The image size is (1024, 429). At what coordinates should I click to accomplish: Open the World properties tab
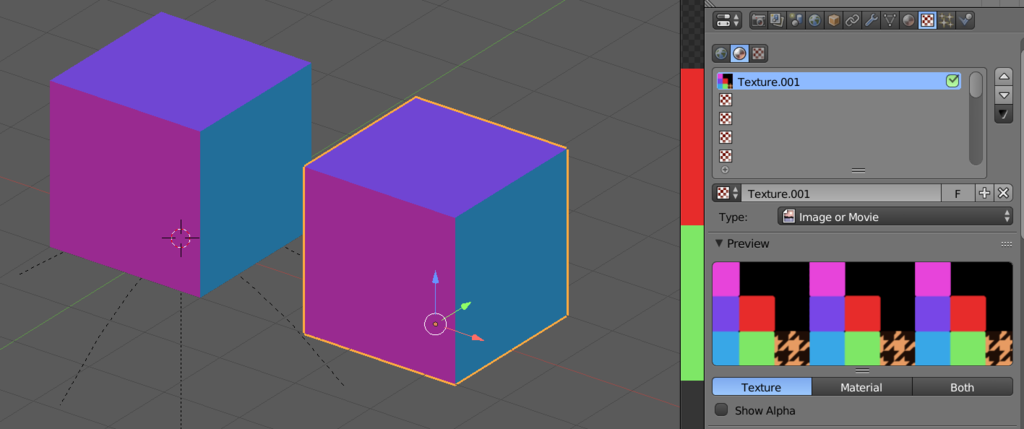[814, 20]
